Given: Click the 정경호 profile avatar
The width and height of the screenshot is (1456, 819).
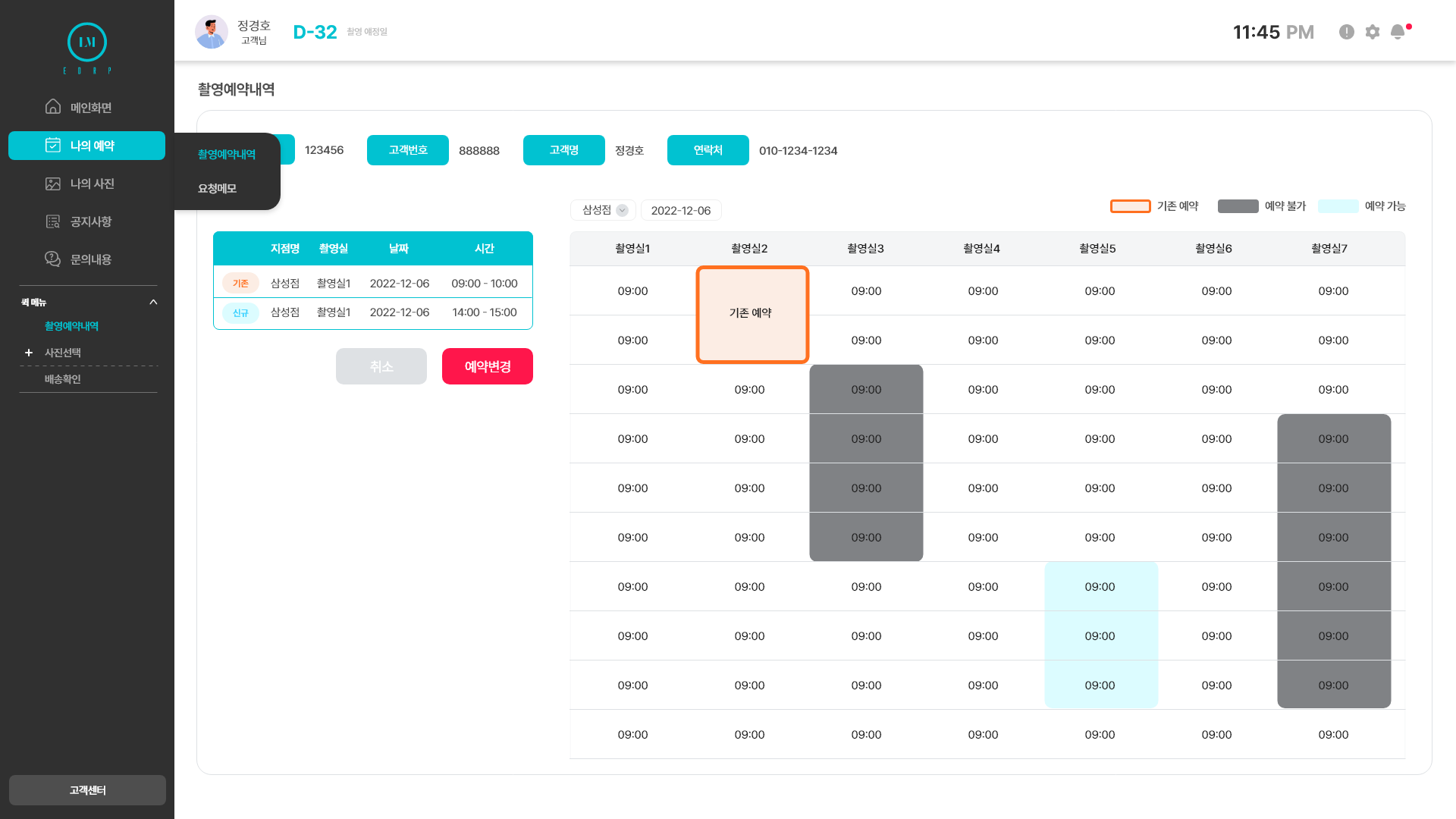Looking at the screenshot, I should click(x=212, y=32).
